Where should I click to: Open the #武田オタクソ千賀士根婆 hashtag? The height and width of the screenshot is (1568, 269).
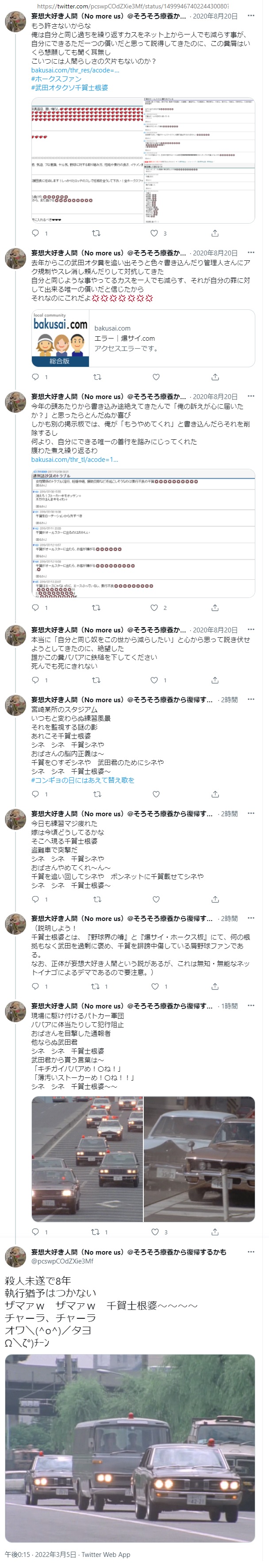69,88
